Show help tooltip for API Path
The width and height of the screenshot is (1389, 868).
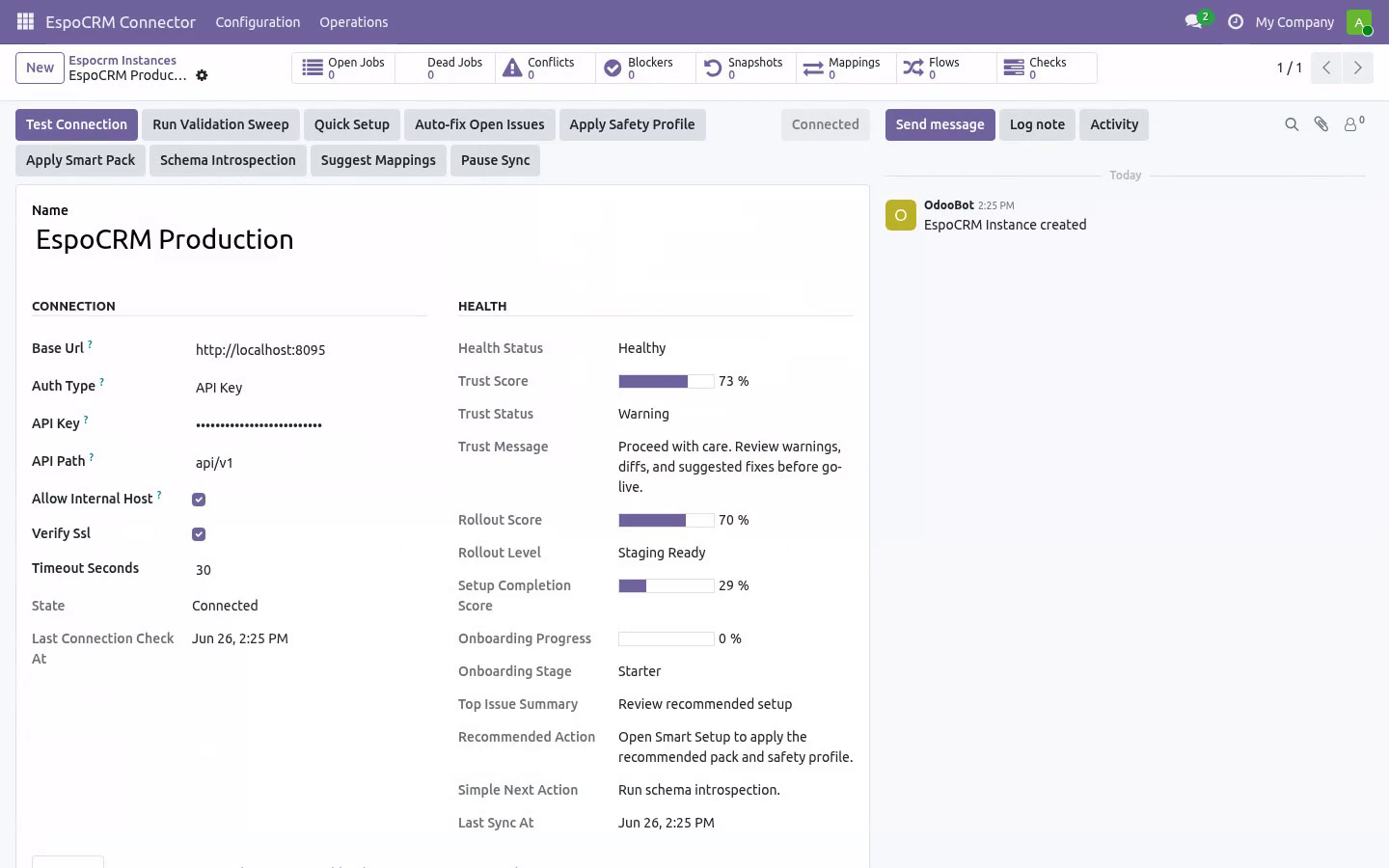pyautogui.click(x=92, y=457)
